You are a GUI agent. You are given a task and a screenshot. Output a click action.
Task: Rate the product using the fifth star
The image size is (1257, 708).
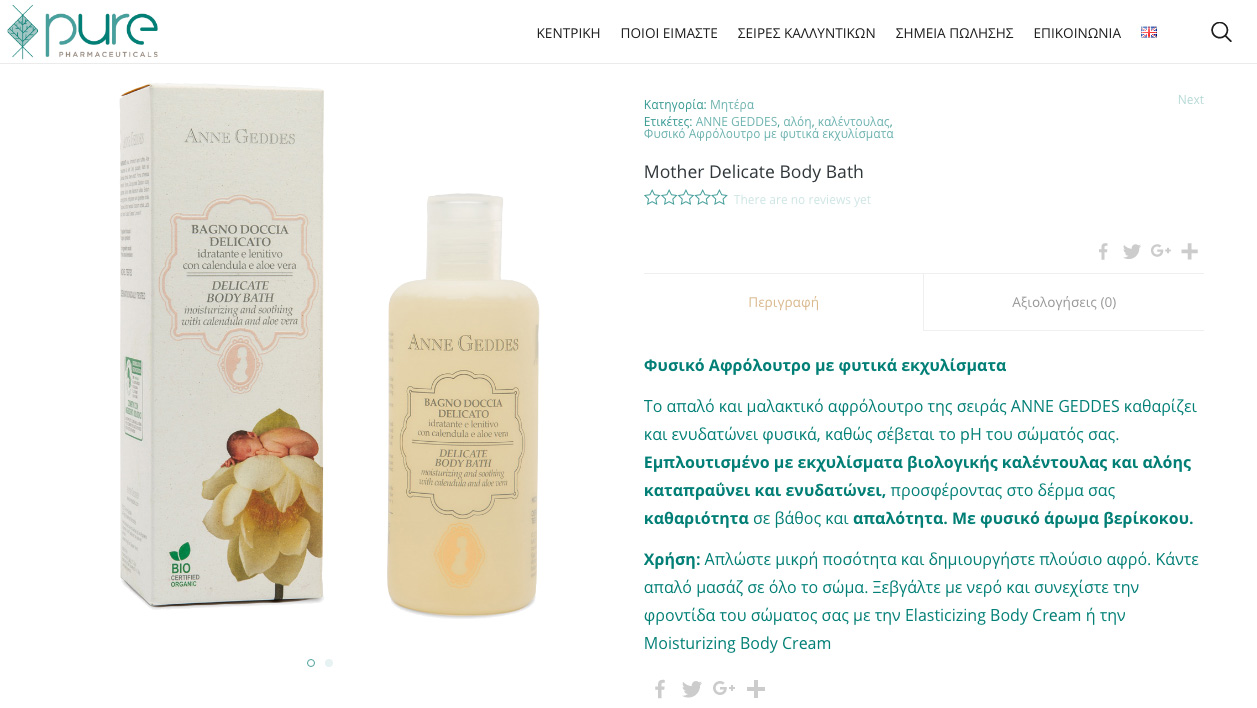[719, 198]
